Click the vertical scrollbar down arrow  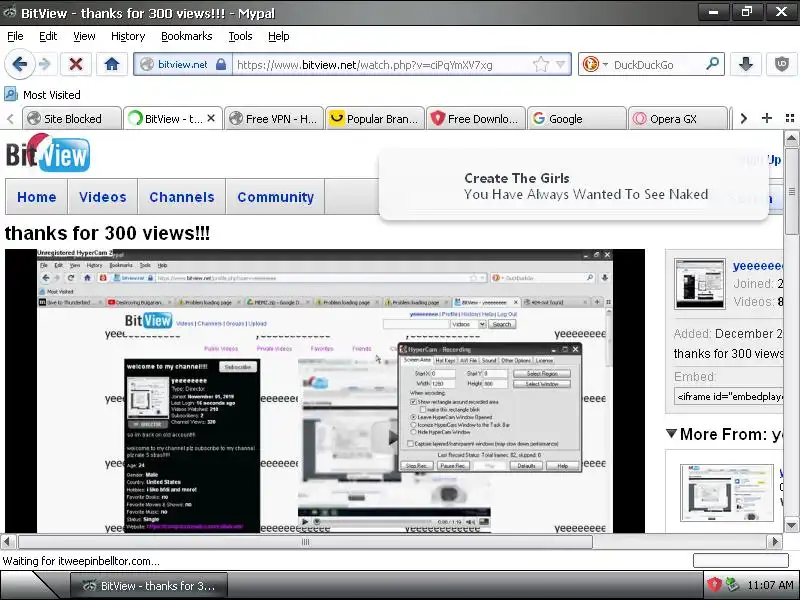point(791,525)
